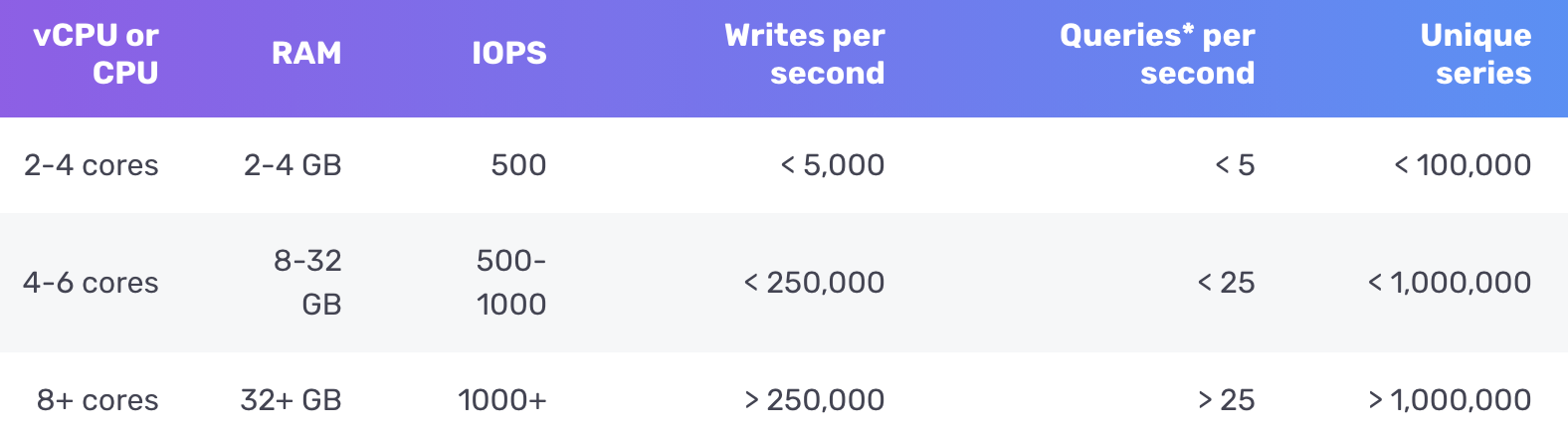Screen dimensions: 1568x444
Task: Select the "Writes per second" header
Action: coord(804,54)
